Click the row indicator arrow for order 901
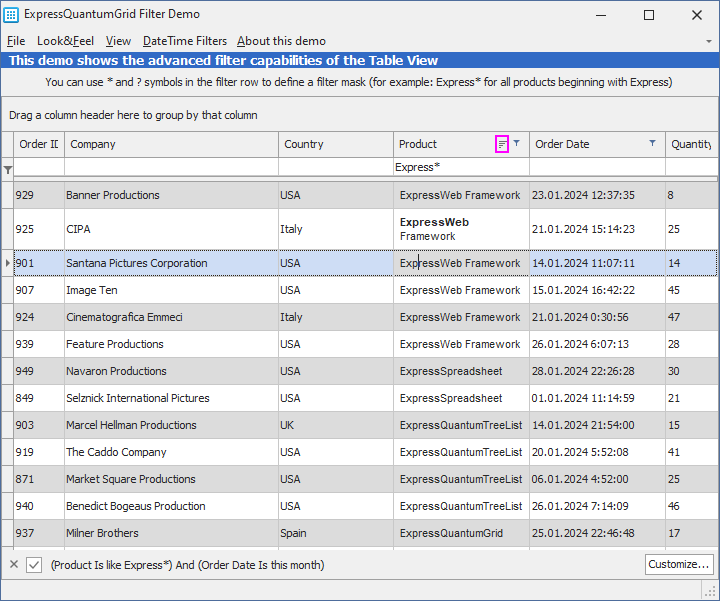 [8, 263]
